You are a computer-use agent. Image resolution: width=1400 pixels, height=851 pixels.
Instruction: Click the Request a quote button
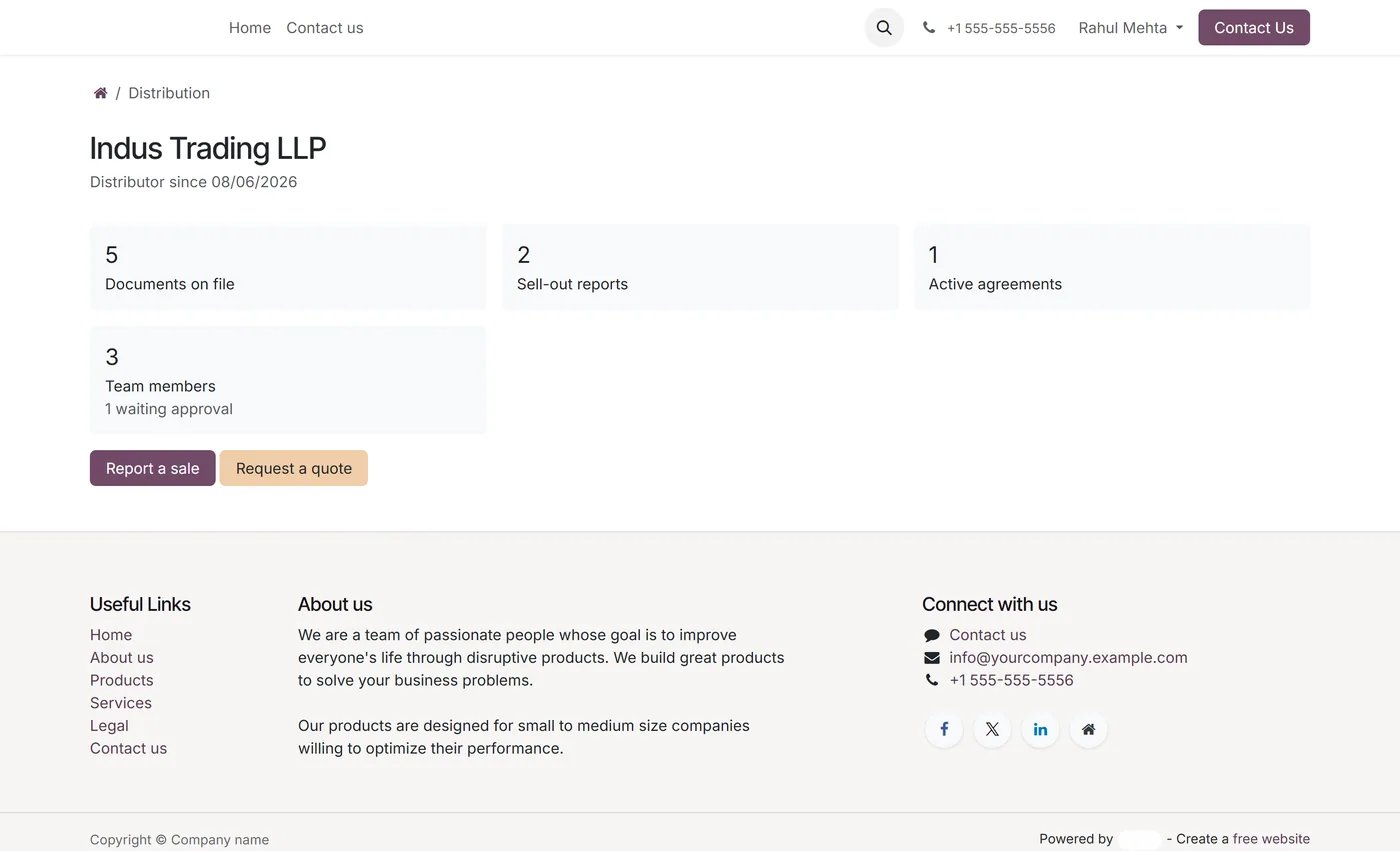[294, 468]
